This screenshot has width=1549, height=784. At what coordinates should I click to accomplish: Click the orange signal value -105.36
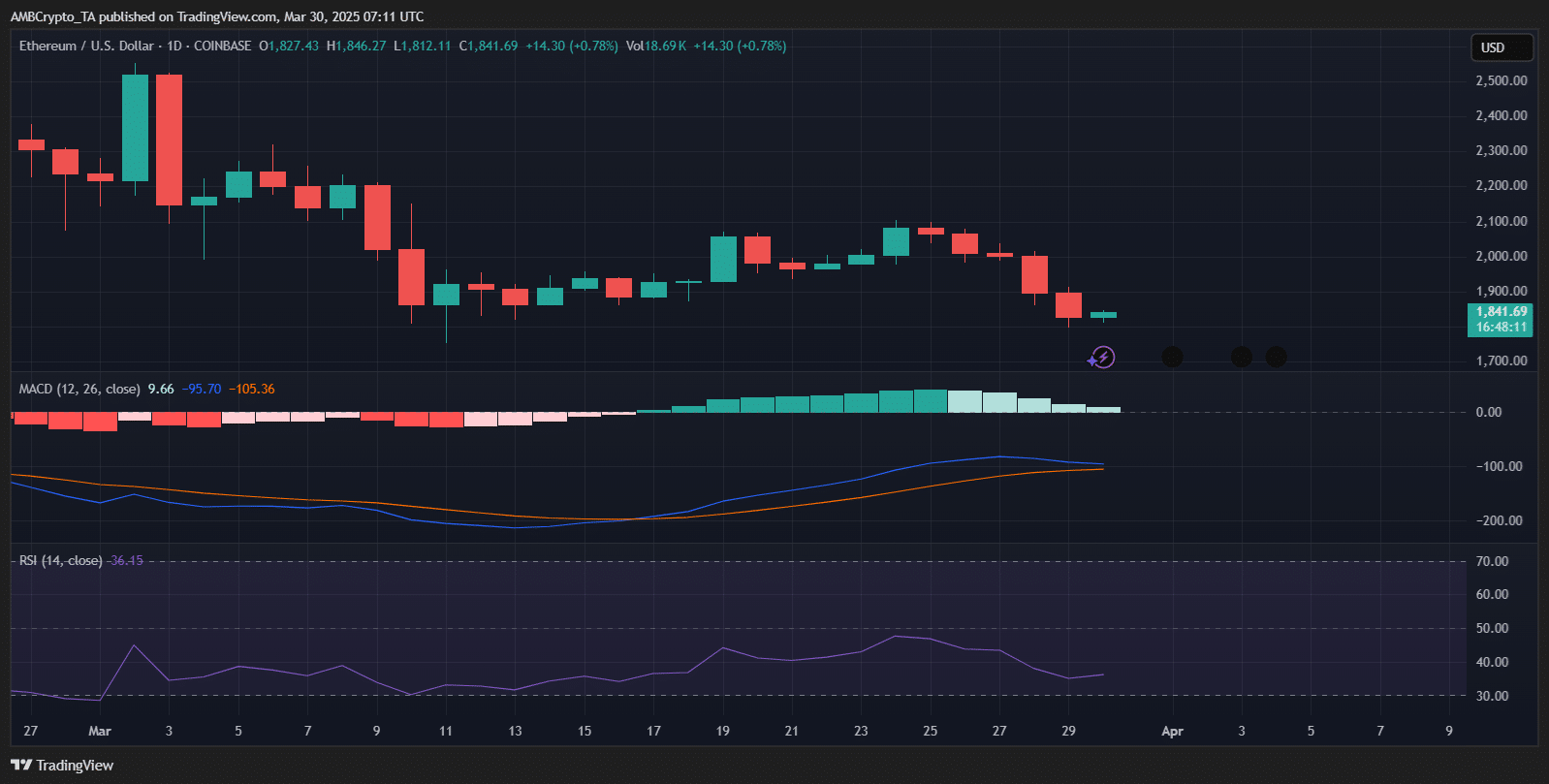252,389
